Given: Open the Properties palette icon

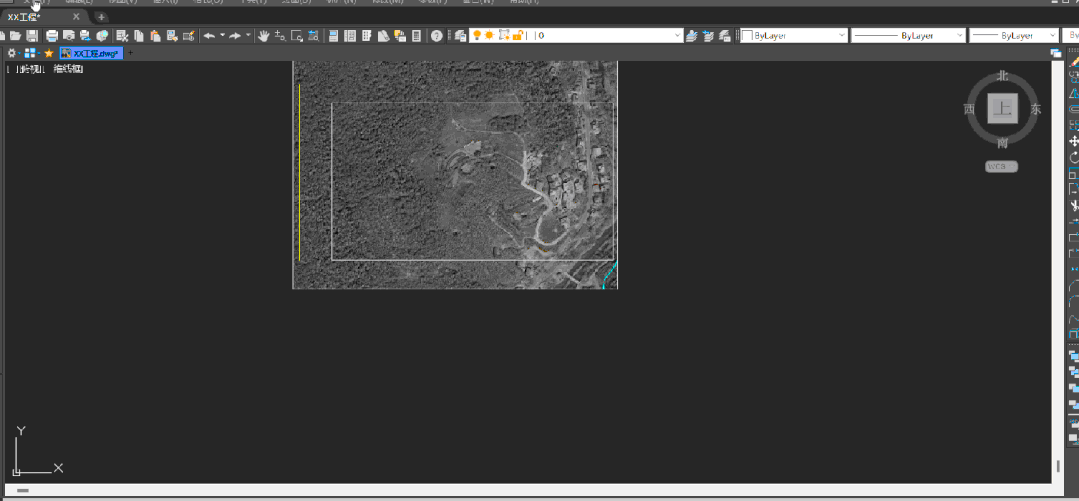Looking at the screenshot, I should pyautogui.click(x=333, y=36).
